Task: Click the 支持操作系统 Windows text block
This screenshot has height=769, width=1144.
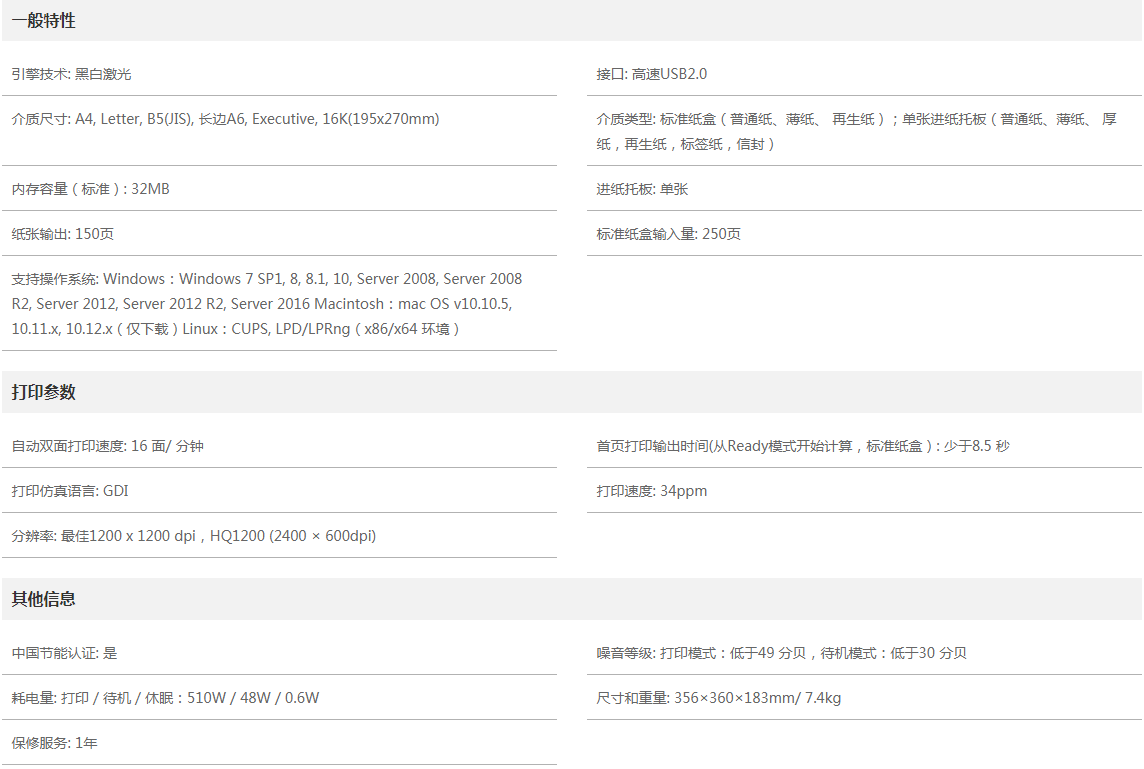Action: coord(267,303)
